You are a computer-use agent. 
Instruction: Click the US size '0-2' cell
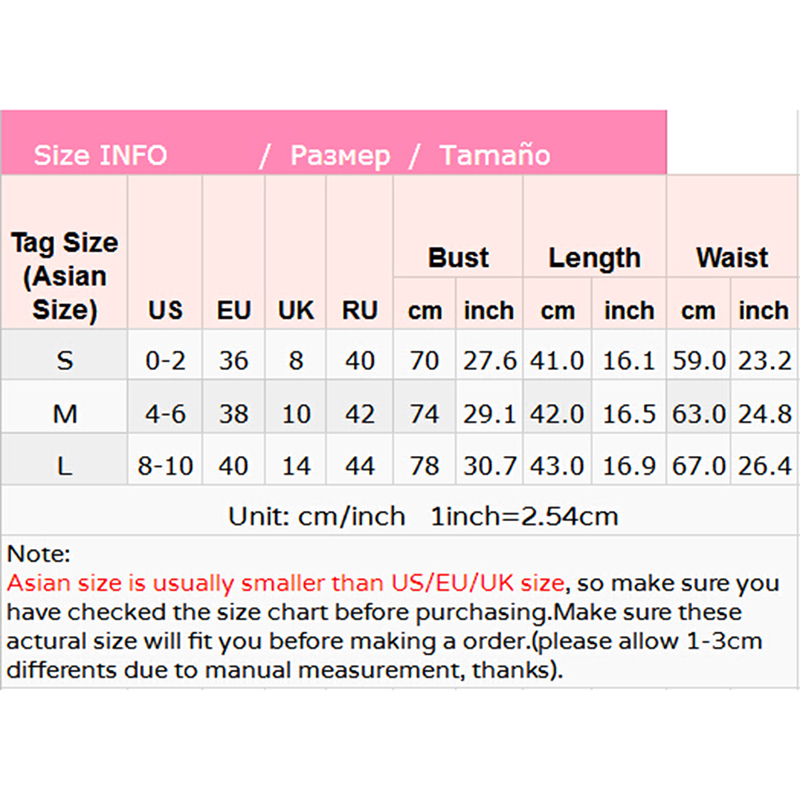[165, 359]
